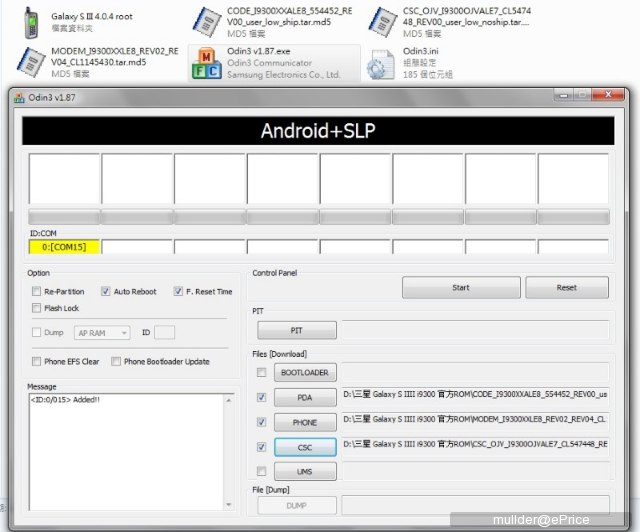This screenshot has height=532, width=640.
Task: Enable Phone Bootloader Update option
Action: 116,361
